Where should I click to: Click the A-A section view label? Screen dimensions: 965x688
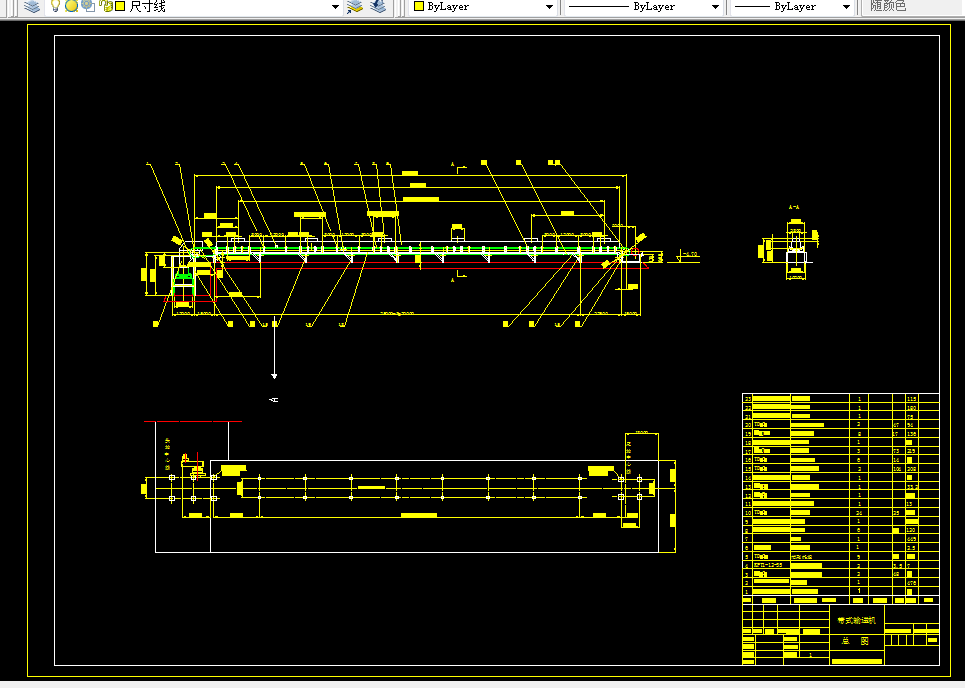[x=794, y=207]
